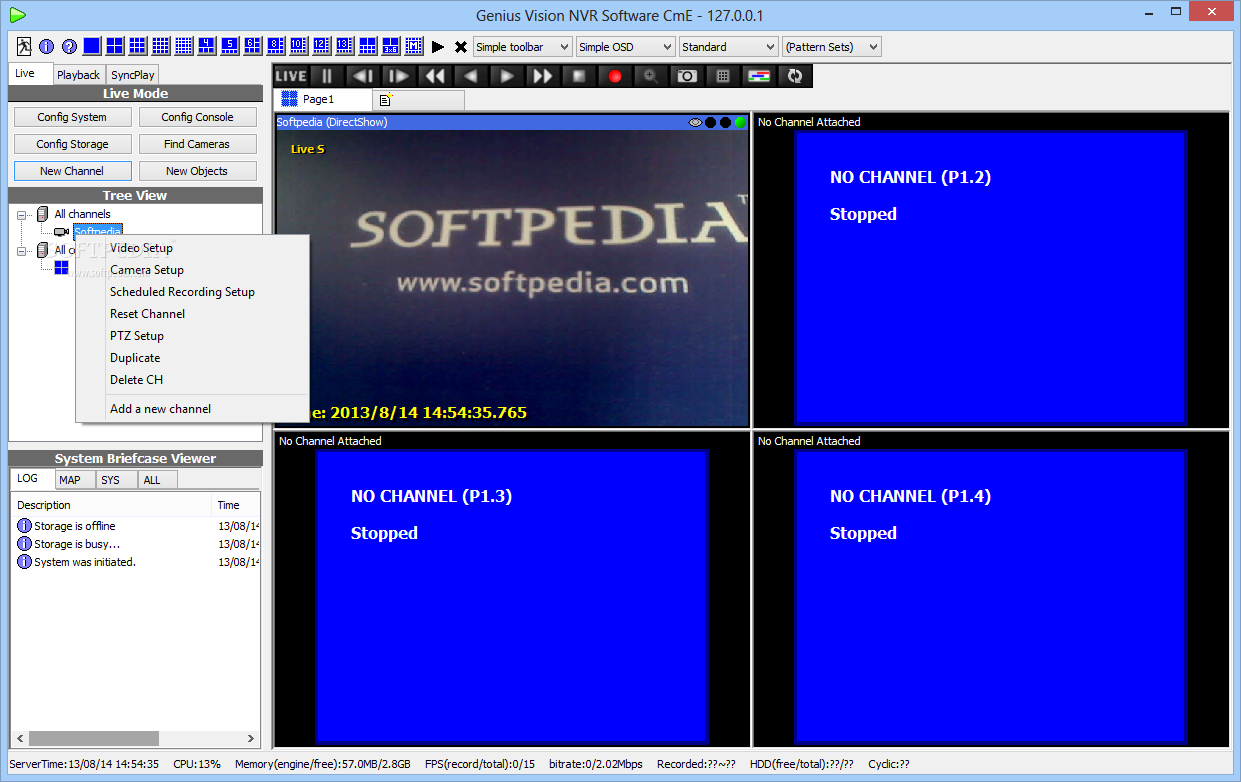This screenshot has height=782, width=1241.
Task: Select the 2x2 four-view layout icon
Action: (x=115, y=46)
